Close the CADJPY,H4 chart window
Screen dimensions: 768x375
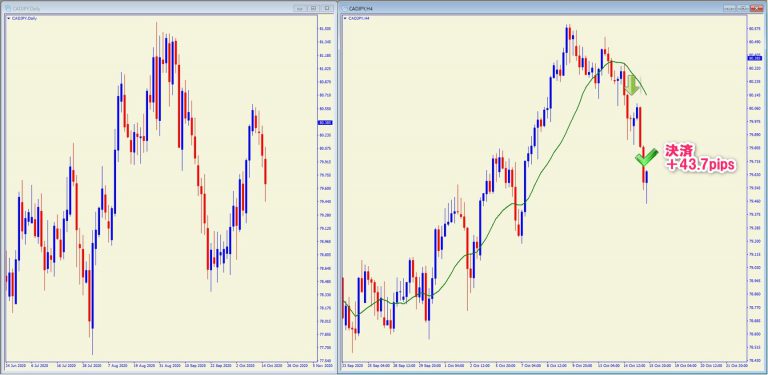(x=756, y=8)
